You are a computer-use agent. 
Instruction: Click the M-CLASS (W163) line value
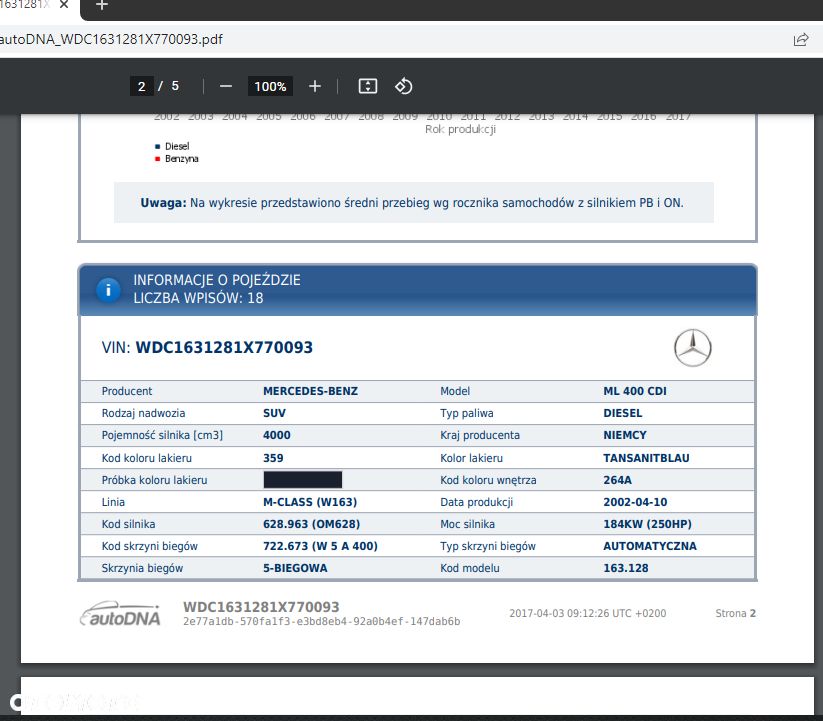(x=310, y=502)
